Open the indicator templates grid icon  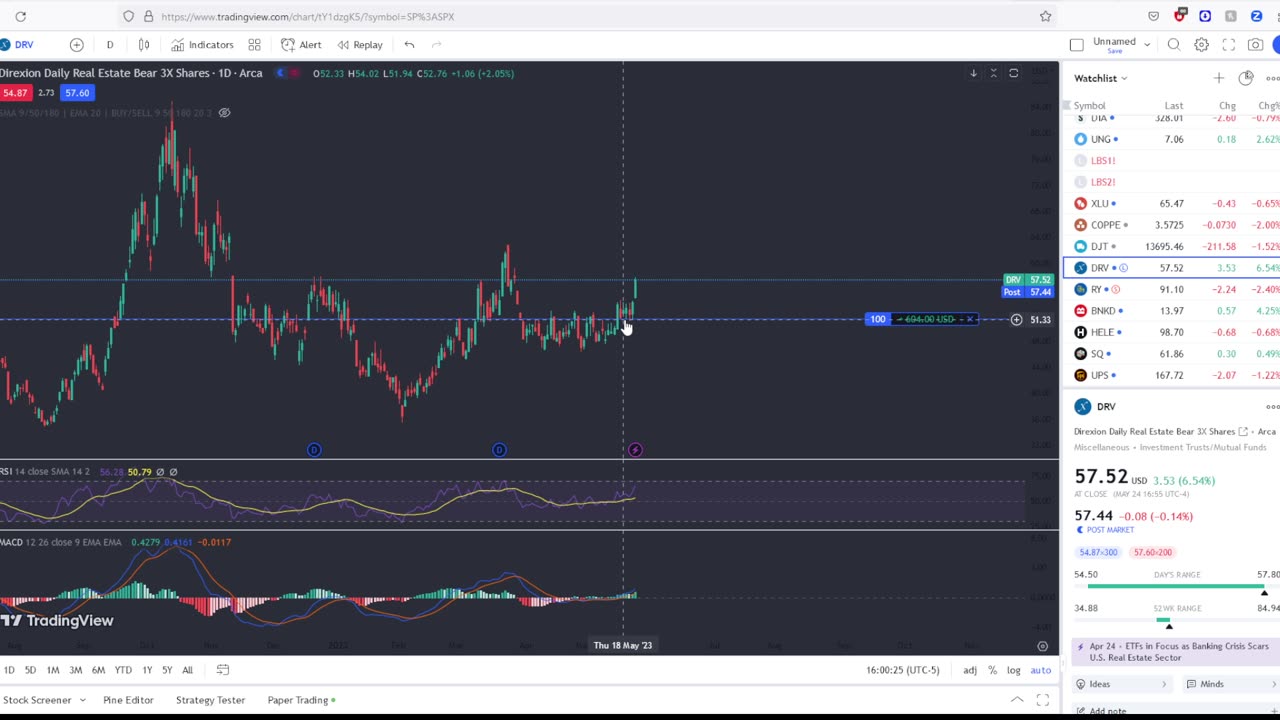pyautogui.click(x=255, y=44)
